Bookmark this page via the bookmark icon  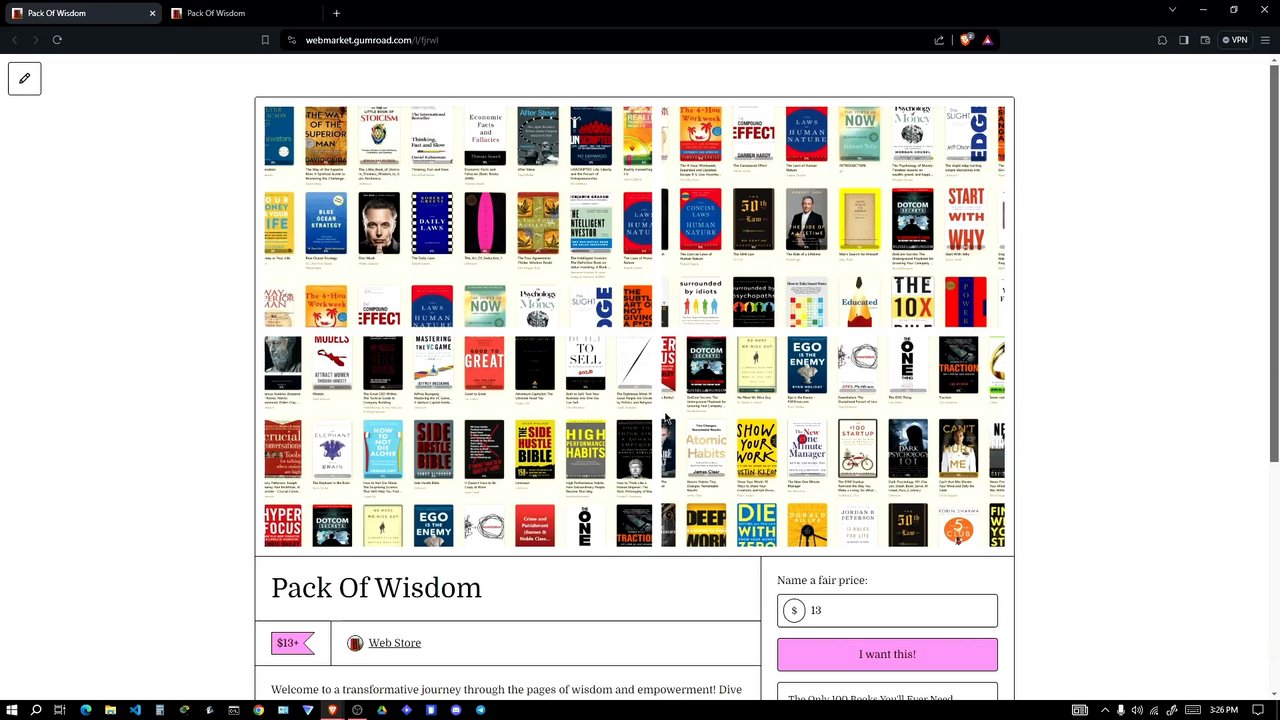(265, 40)
